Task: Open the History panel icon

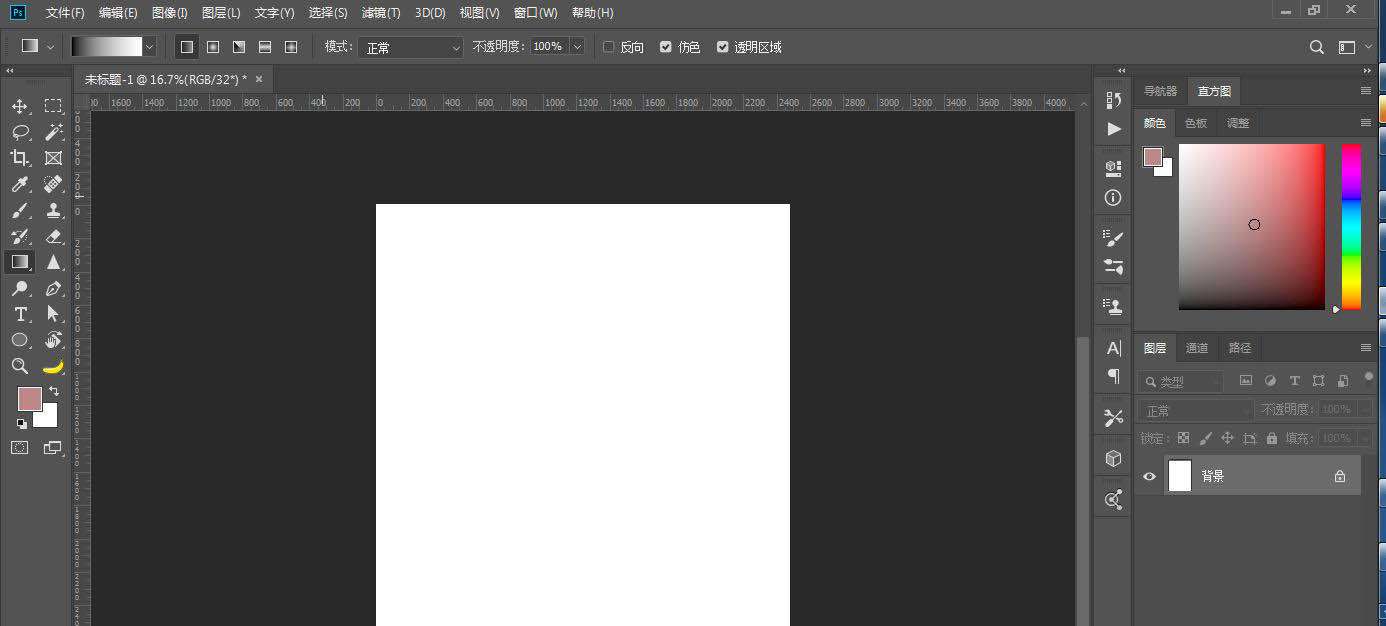Action: (1113, 100)
